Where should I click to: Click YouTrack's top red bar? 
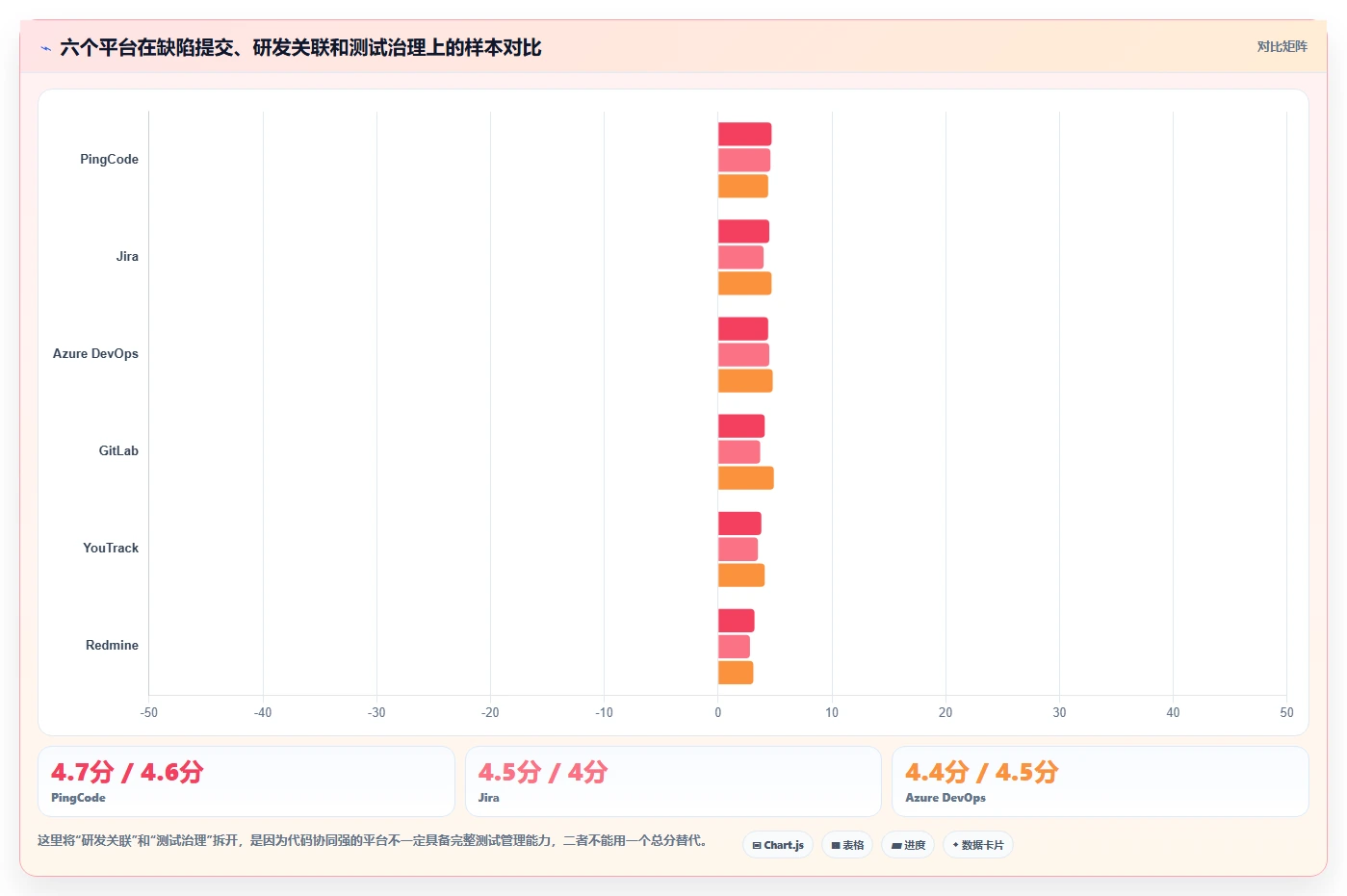pyautogui.click(x=739, y=524)
